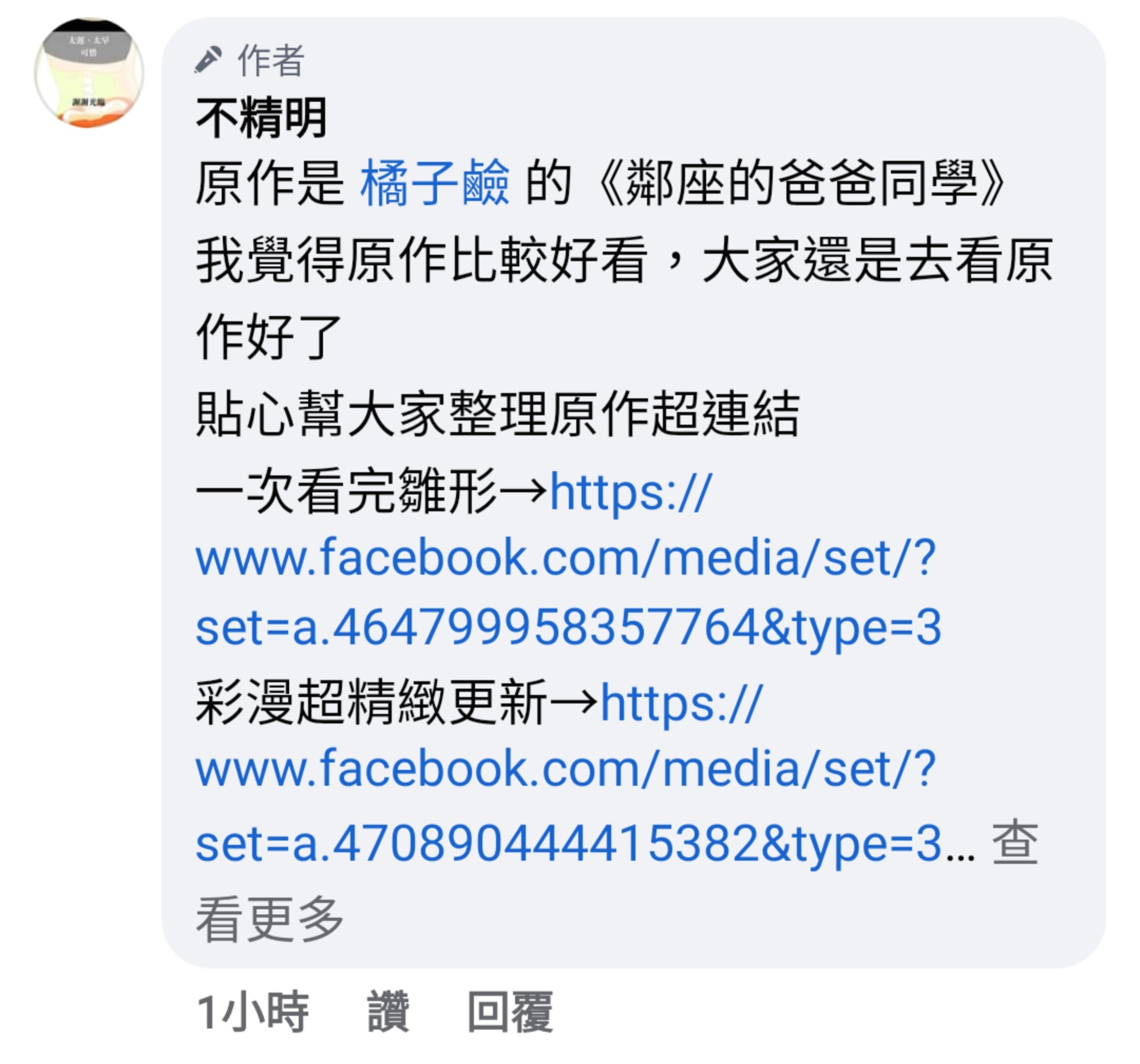Click https:// link after 彩漫超精緻更新

pos(681,702)
